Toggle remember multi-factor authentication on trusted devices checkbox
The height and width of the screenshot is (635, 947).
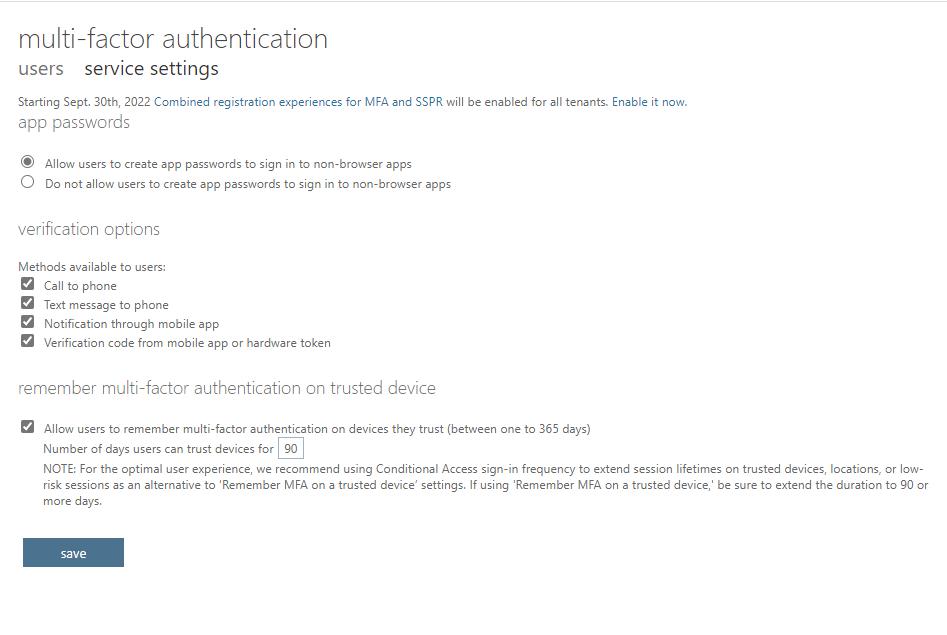(x=27, y=427)
